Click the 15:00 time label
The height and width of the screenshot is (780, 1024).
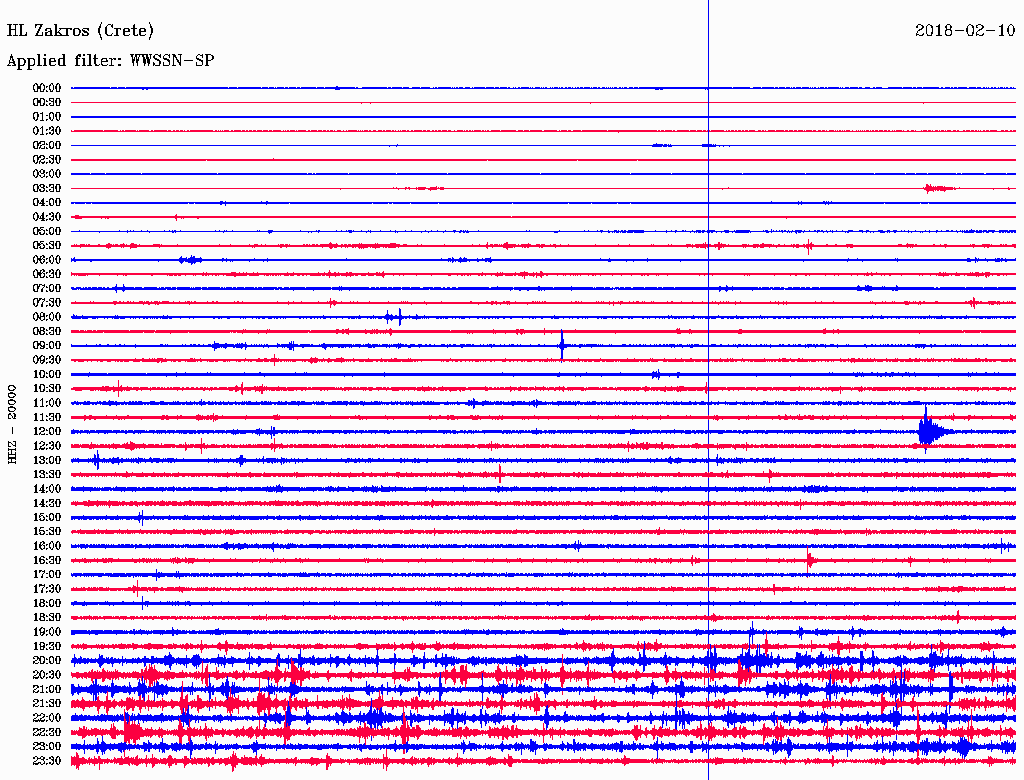[x=47, y=517]
